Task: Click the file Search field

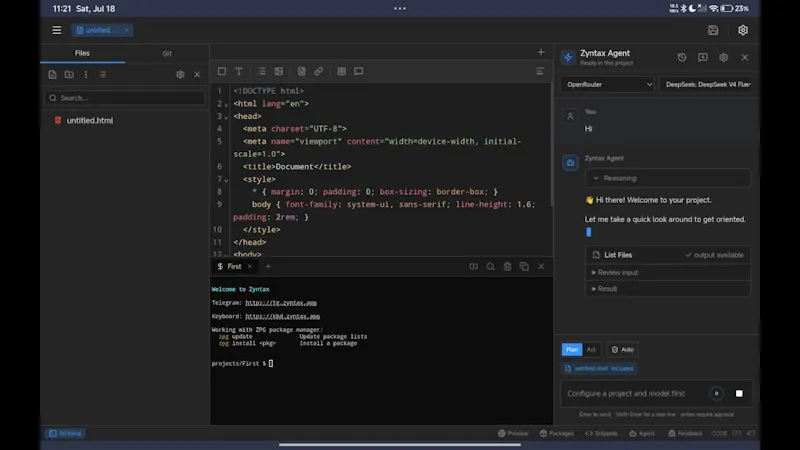Action: (124, 98)
